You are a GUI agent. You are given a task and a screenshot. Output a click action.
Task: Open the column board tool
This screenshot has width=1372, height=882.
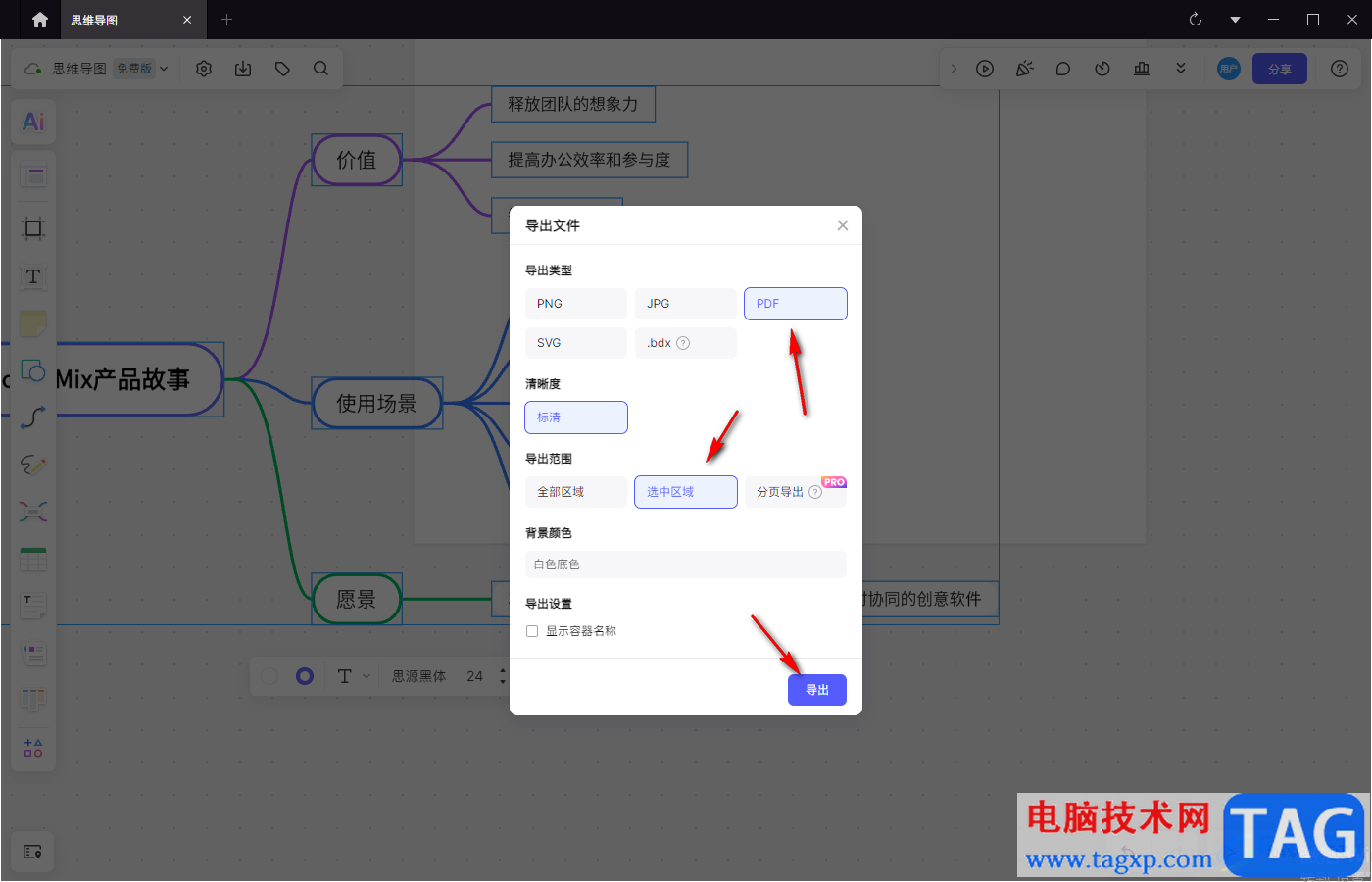coord(33,700)
